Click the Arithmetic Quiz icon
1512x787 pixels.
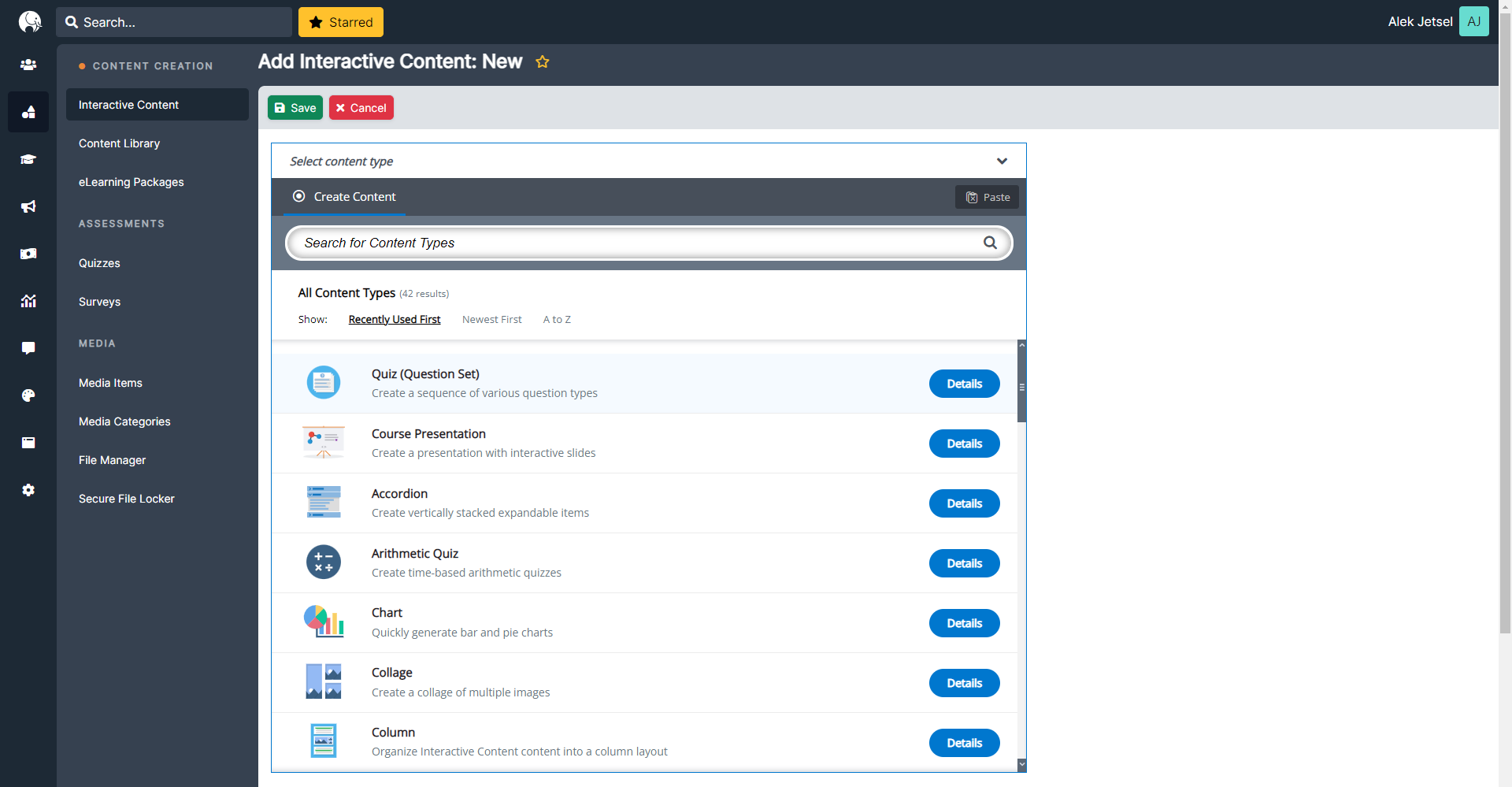point(324,562)
